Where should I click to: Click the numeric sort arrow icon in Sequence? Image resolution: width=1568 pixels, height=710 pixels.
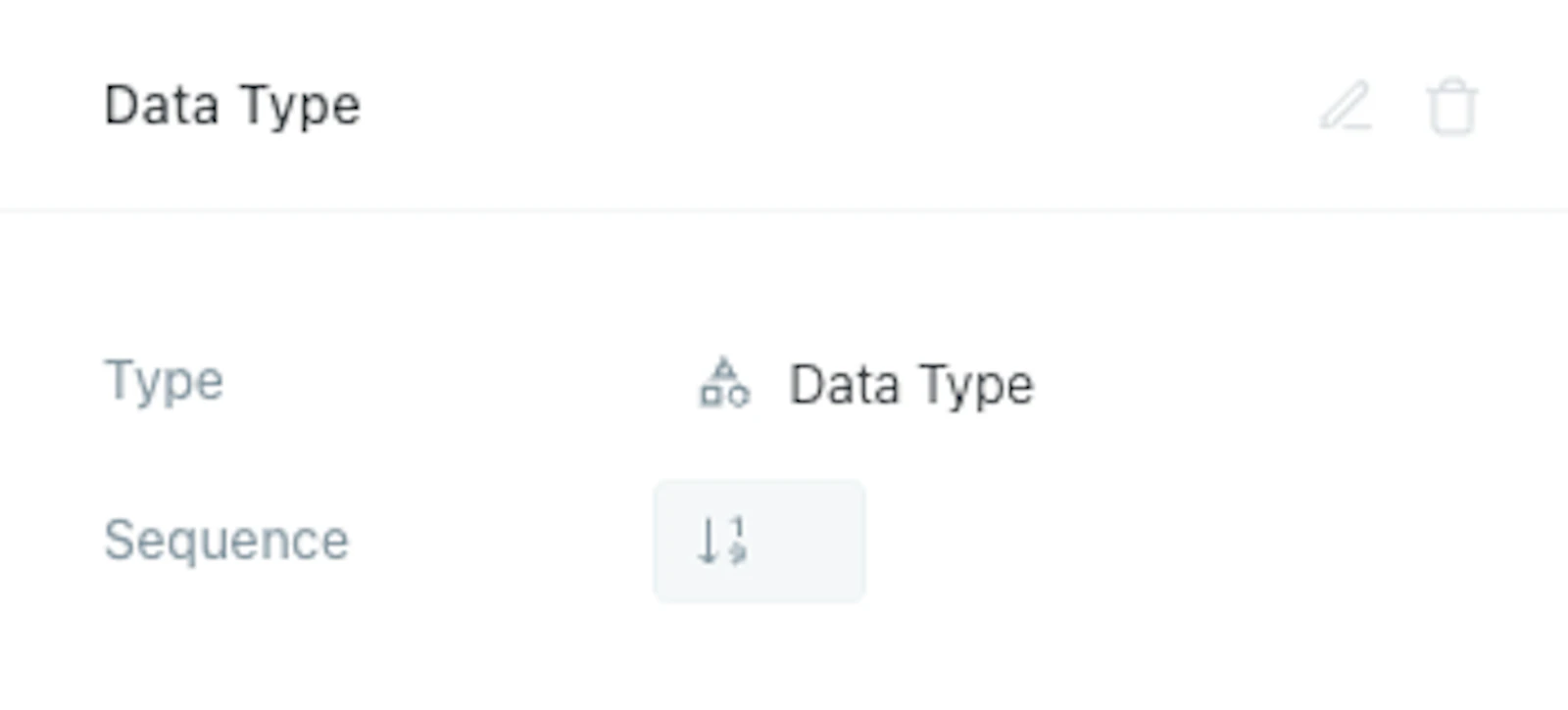point(722,541)
